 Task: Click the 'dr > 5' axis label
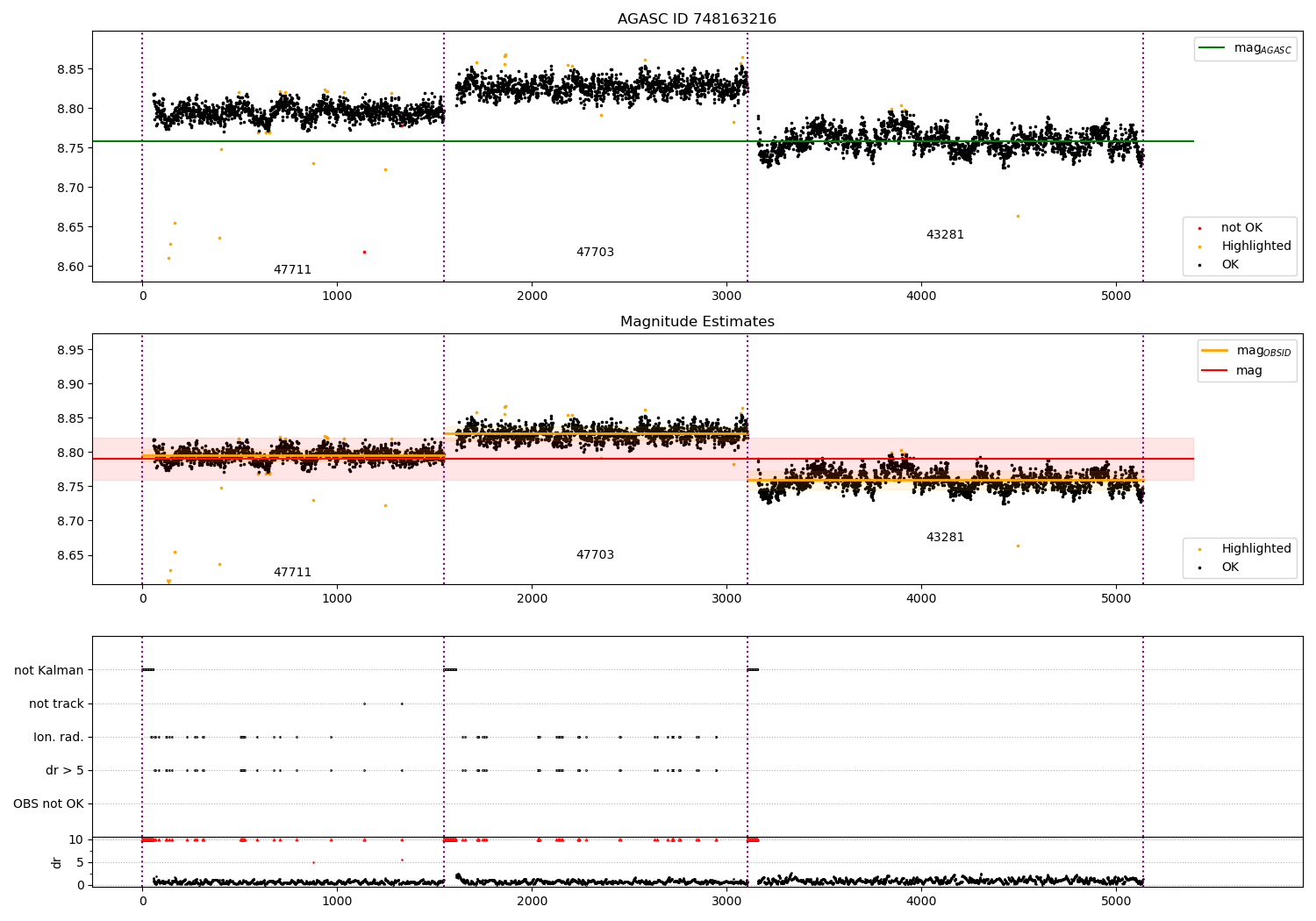point(65,770)
